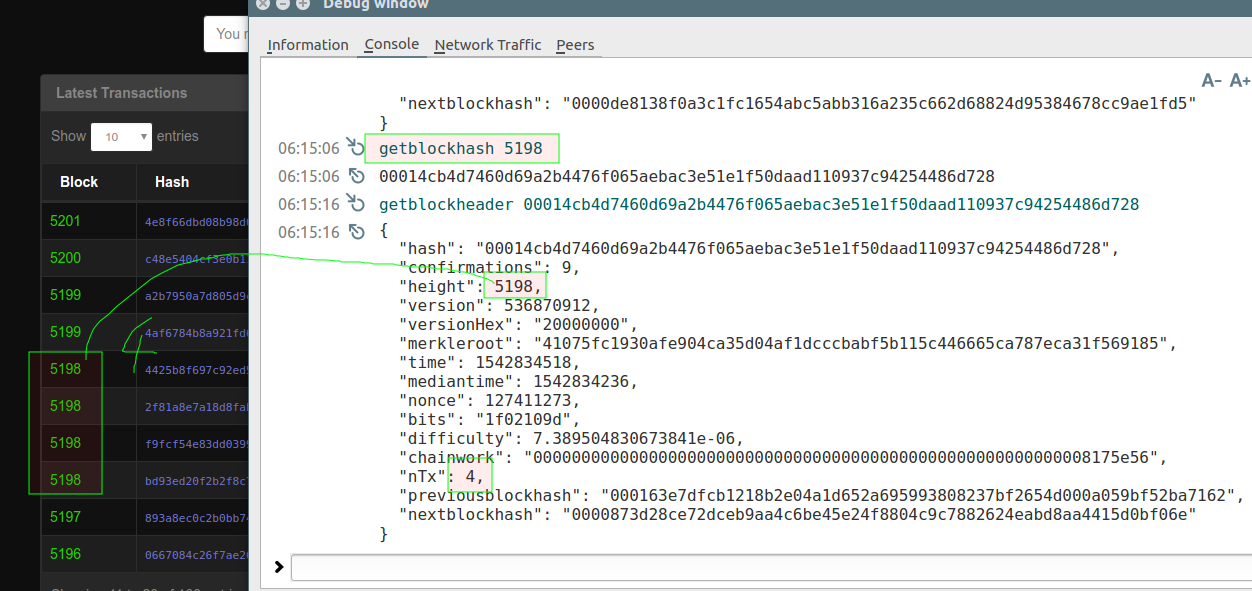Open transaction hash starting f9fcf54e83dd039
The height and width of the screenshot is (591, 1252).
tap(196, 444)
